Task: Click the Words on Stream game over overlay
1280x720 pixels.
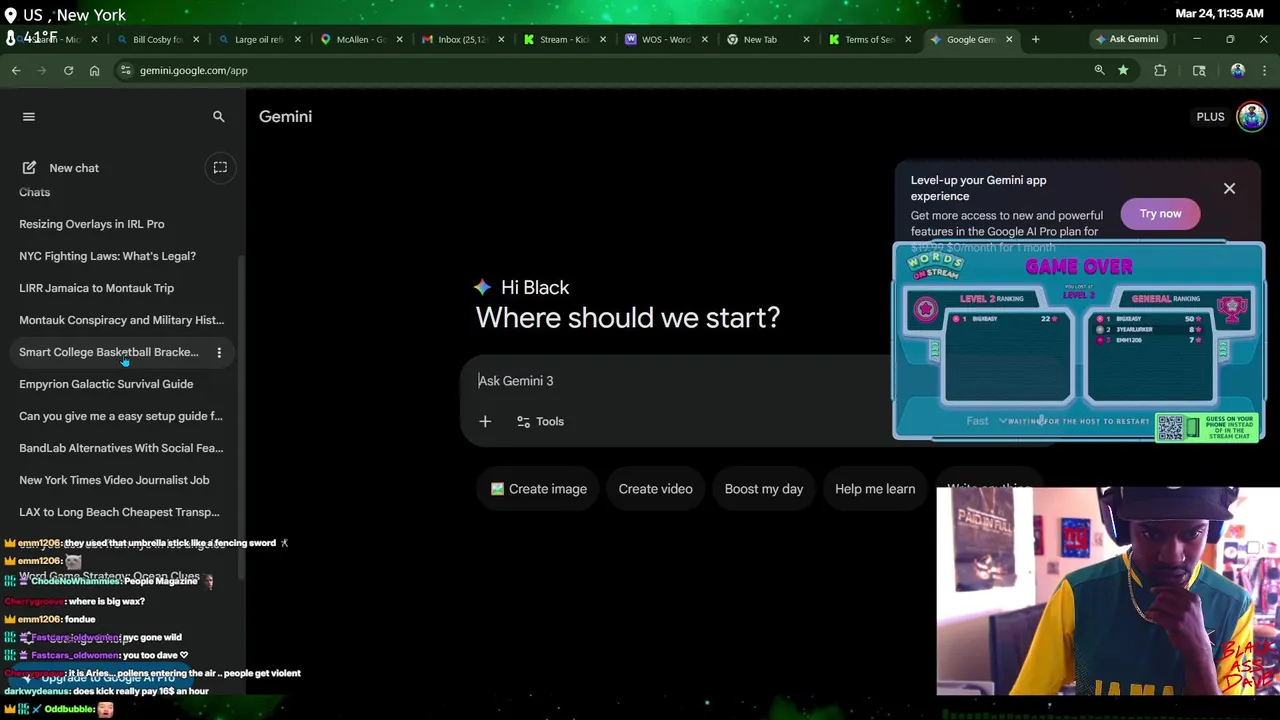Action: [1079, 341]
